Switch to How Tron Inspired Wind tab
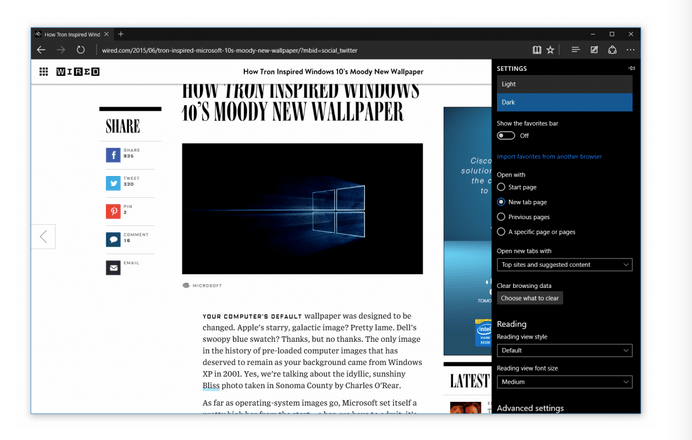Viewport: 692px width, 440px height. [71, 34]
